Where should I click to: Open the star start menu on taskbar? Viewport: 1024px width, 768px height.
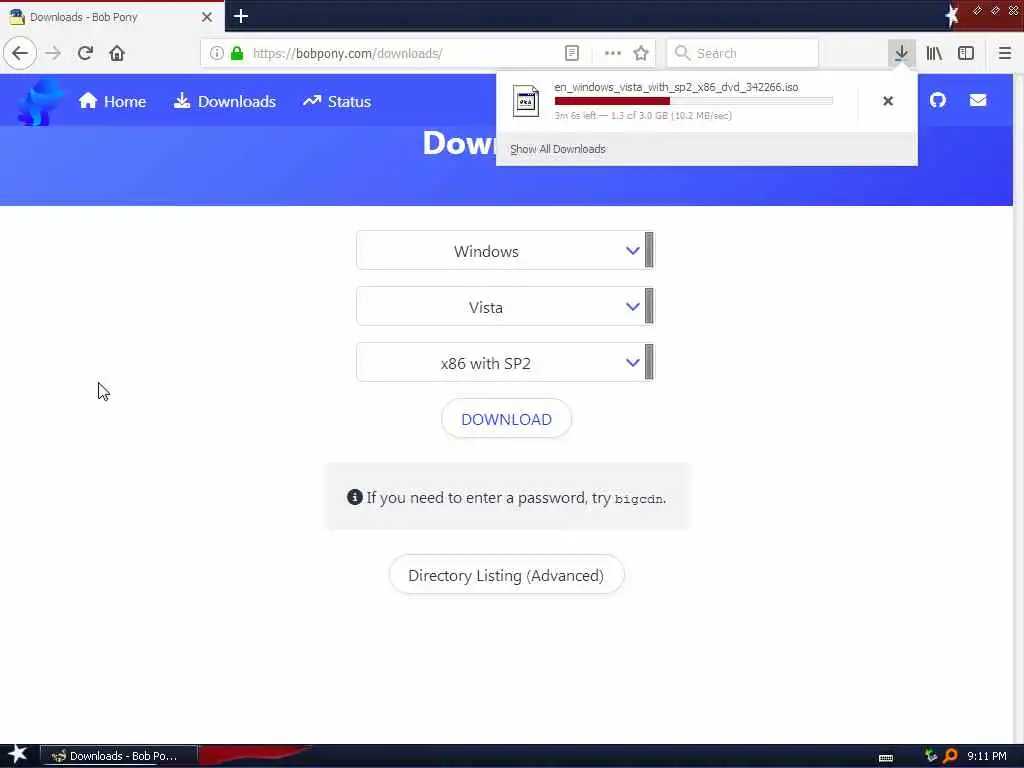click(x=17, y=754)
